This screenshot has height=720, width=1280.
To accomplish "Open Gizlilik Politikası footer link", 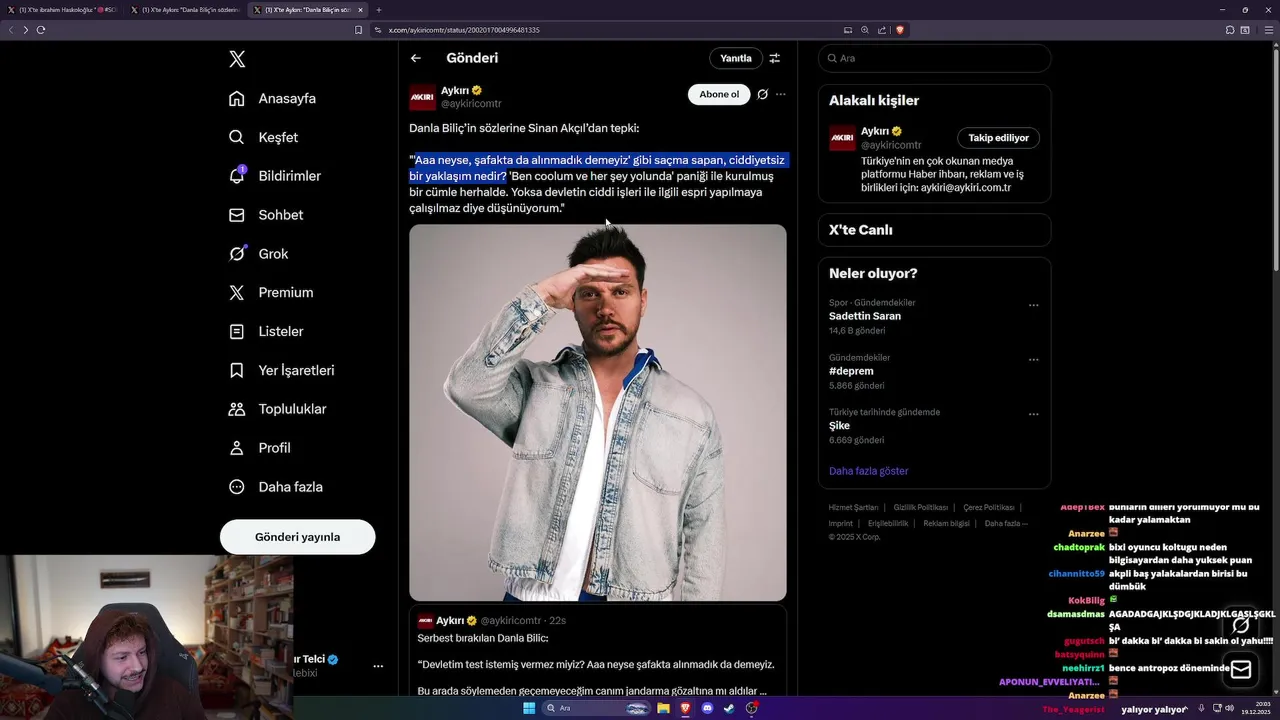I will 921,508.
